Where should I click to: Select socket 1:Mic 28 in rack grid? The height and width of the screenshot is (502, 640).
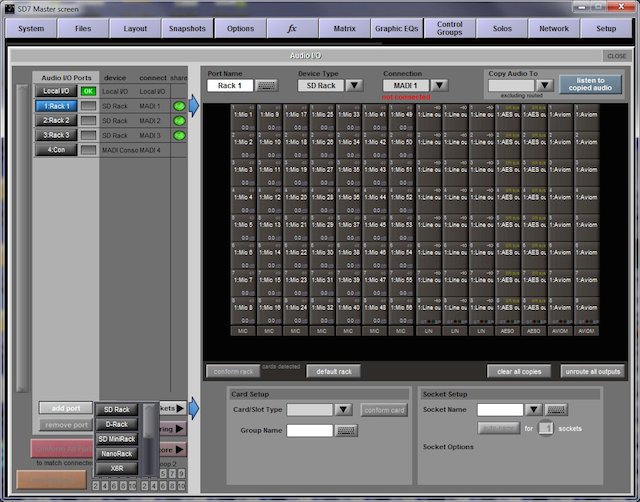(322, 200)
